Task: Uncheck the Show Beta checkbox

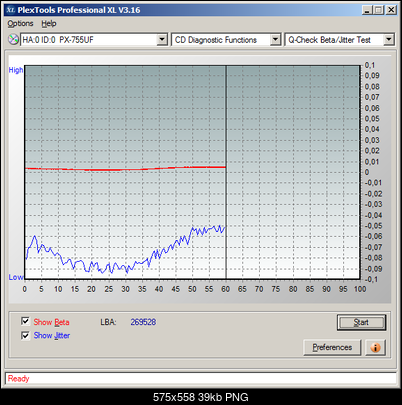Action: 25,321
